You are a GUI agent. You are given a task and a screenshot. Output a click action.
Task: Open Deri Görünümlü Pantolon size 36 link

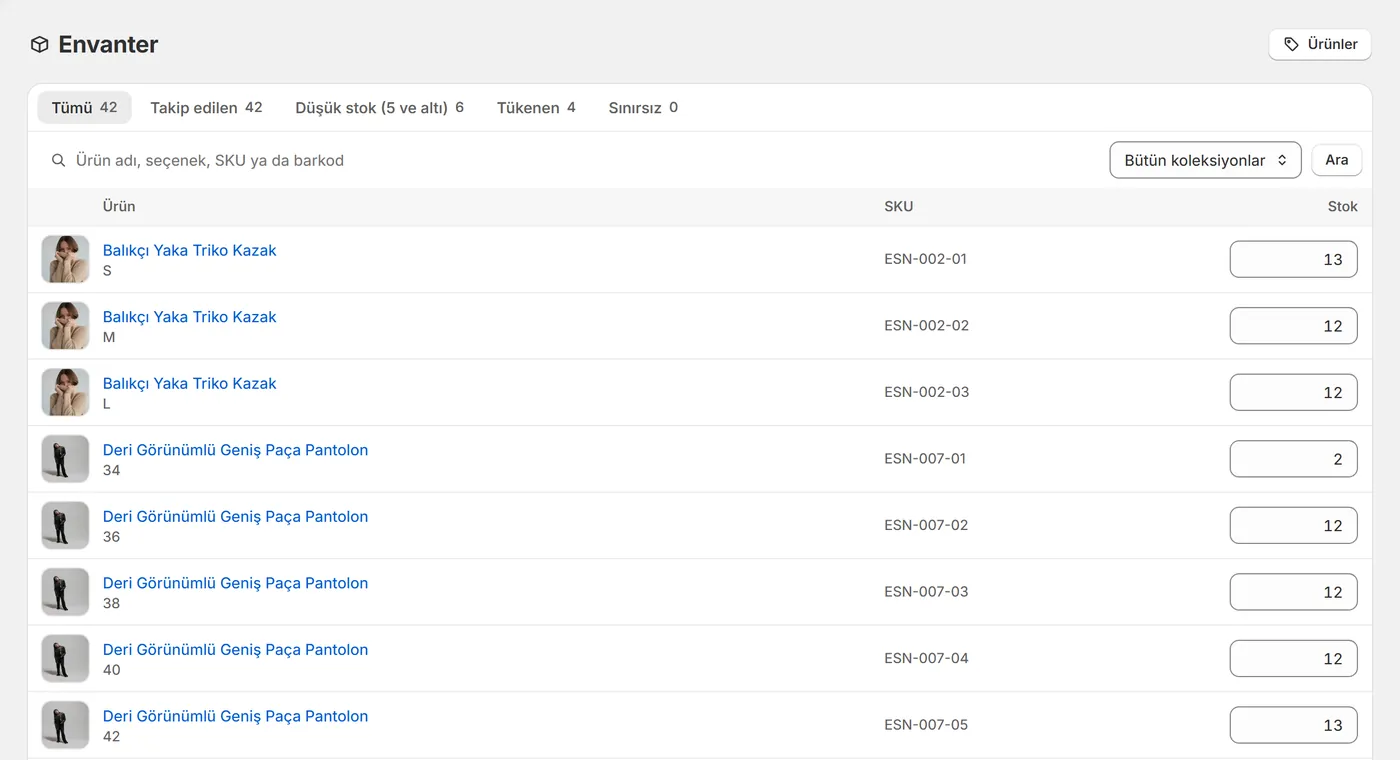click(235, 516)
